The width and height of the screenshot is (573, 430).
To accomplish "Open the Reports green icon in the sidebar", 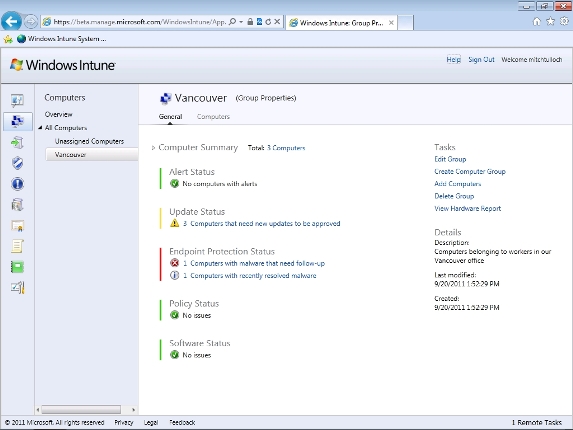I will (17, 267).
